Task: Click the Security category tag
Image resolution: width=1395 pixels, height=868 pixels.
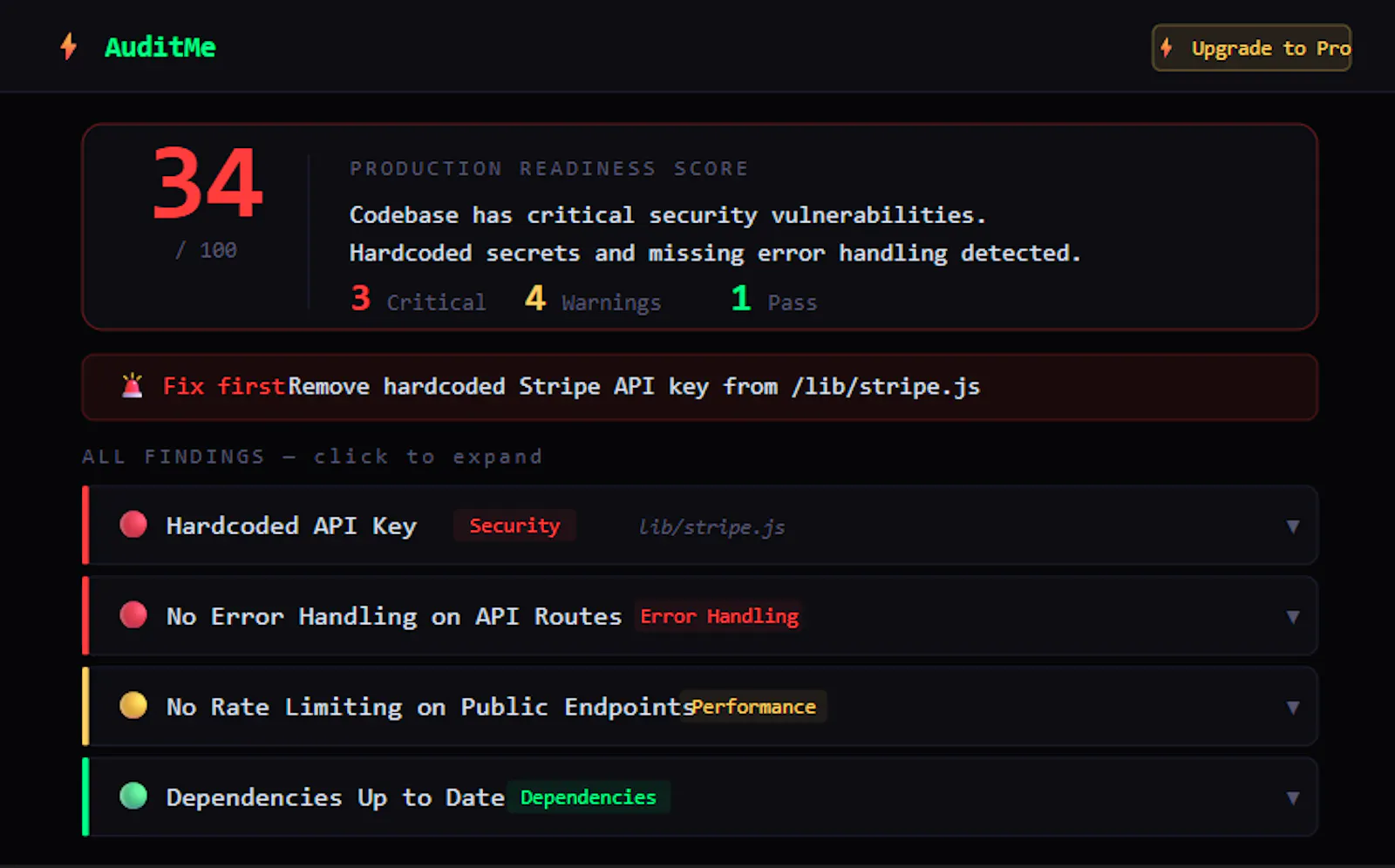Action: (x=514, y=526)
